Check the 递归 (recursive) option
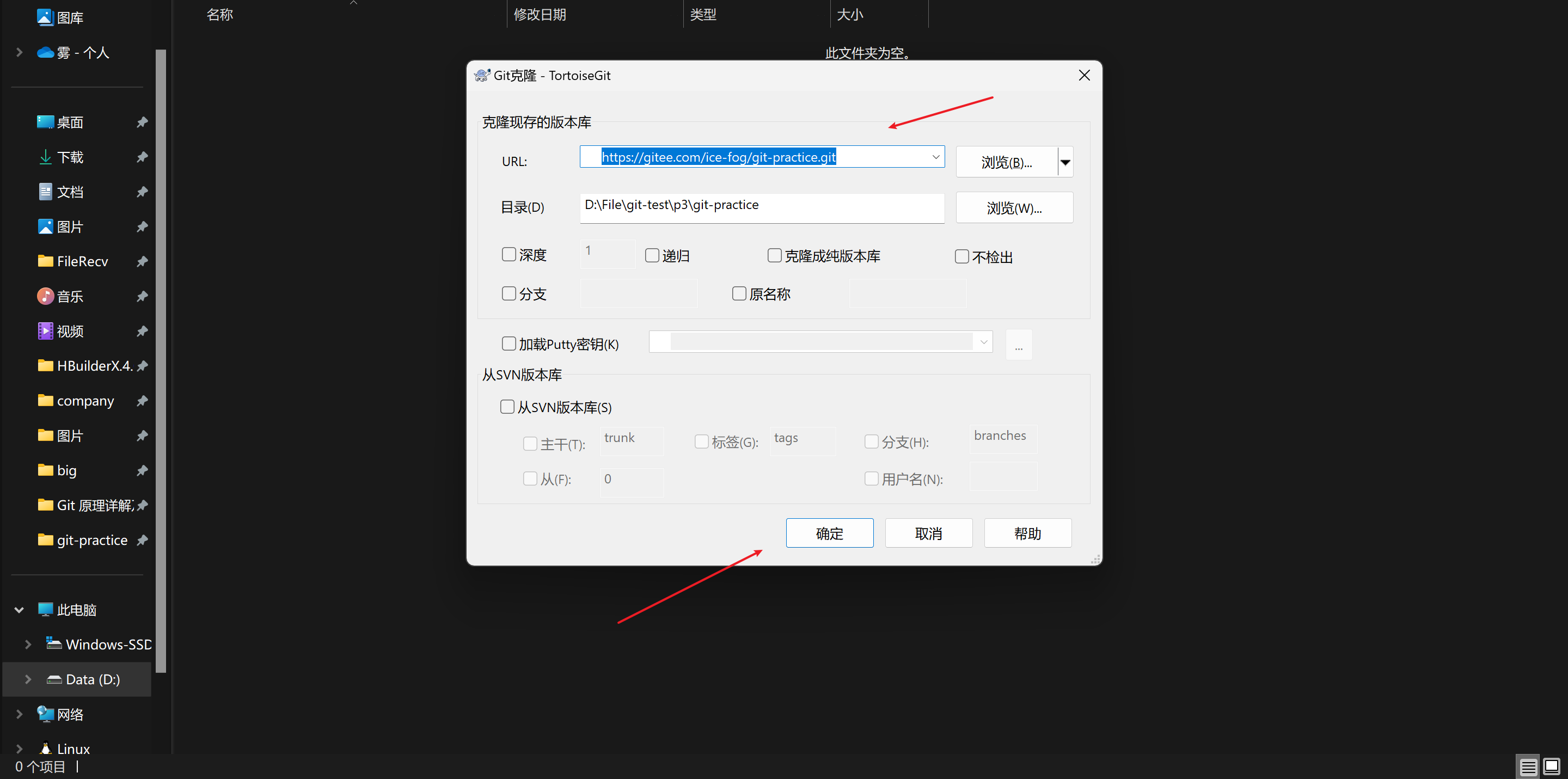Viewport: 1568px width, 779px height. pyautogui.click(x=652, y=256)
